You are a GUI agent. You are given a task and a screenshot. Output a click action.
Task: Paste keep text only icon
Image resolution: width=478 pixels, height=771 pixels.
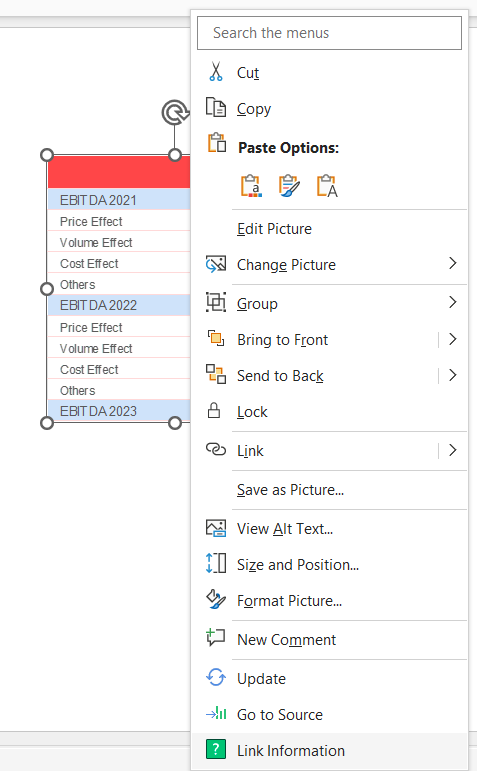pos(327,186)
